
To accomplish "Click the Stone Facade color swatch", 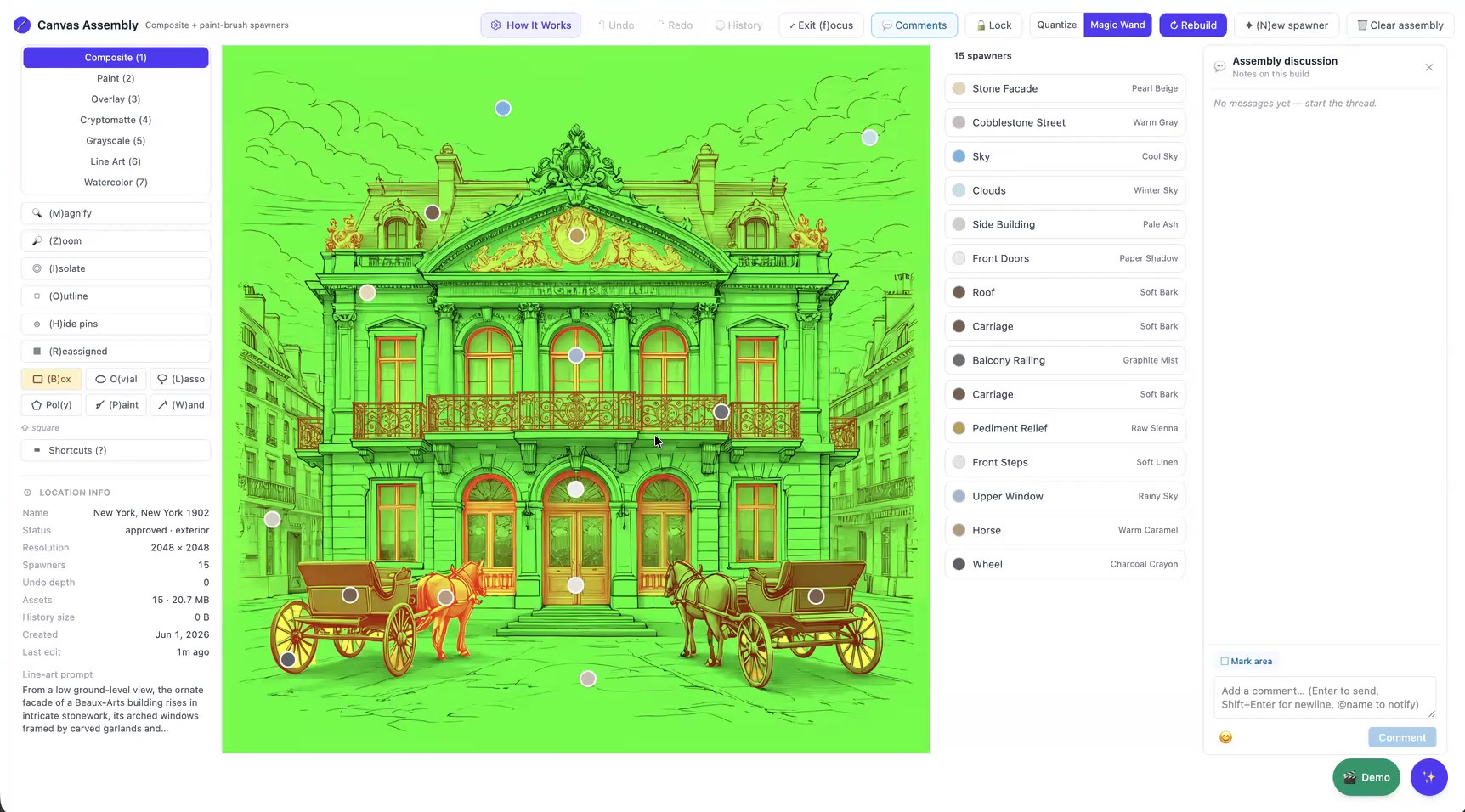I will point(959,88).
